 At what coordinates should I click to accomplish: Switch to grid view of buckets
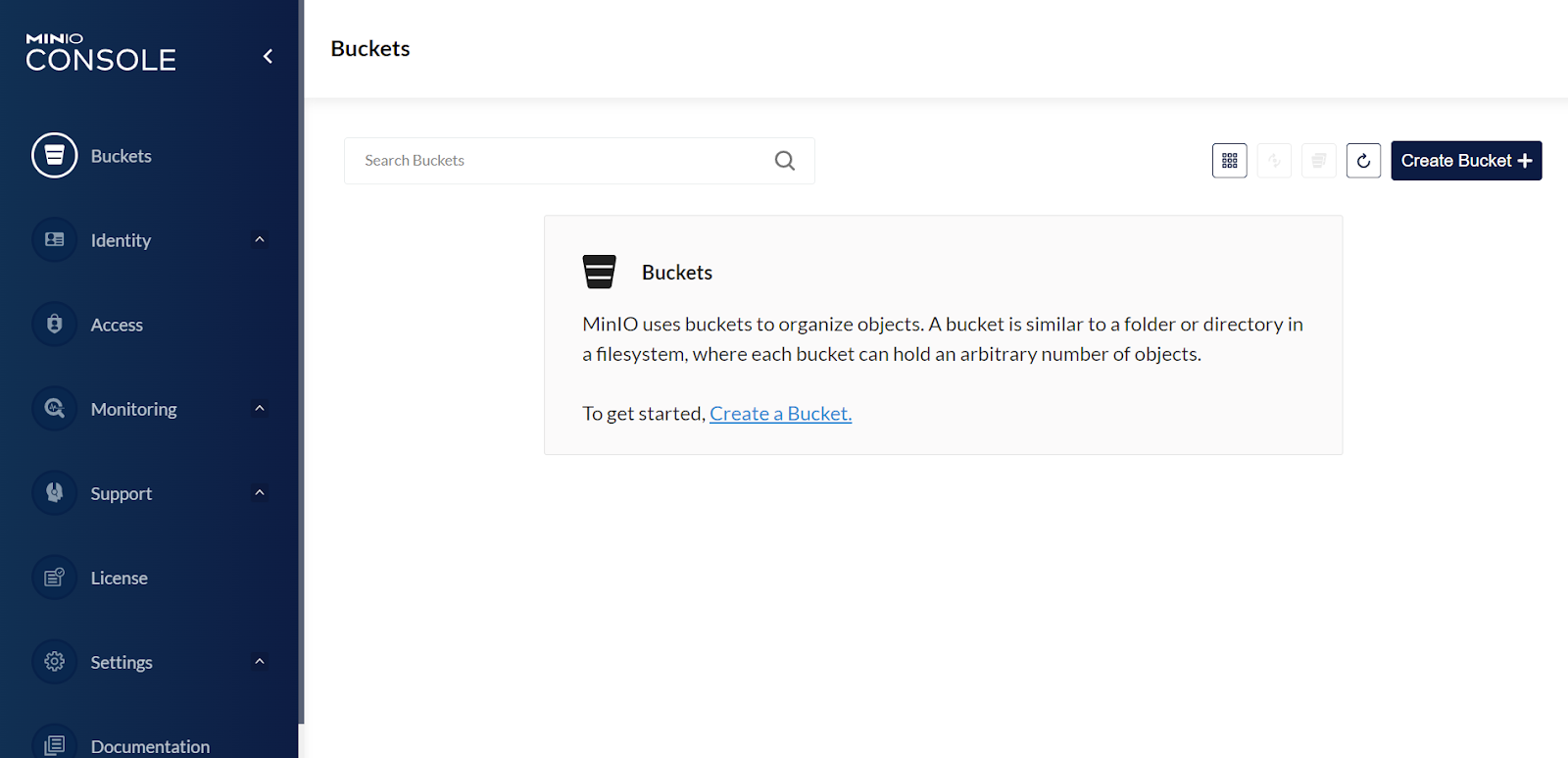[1230, 161]
